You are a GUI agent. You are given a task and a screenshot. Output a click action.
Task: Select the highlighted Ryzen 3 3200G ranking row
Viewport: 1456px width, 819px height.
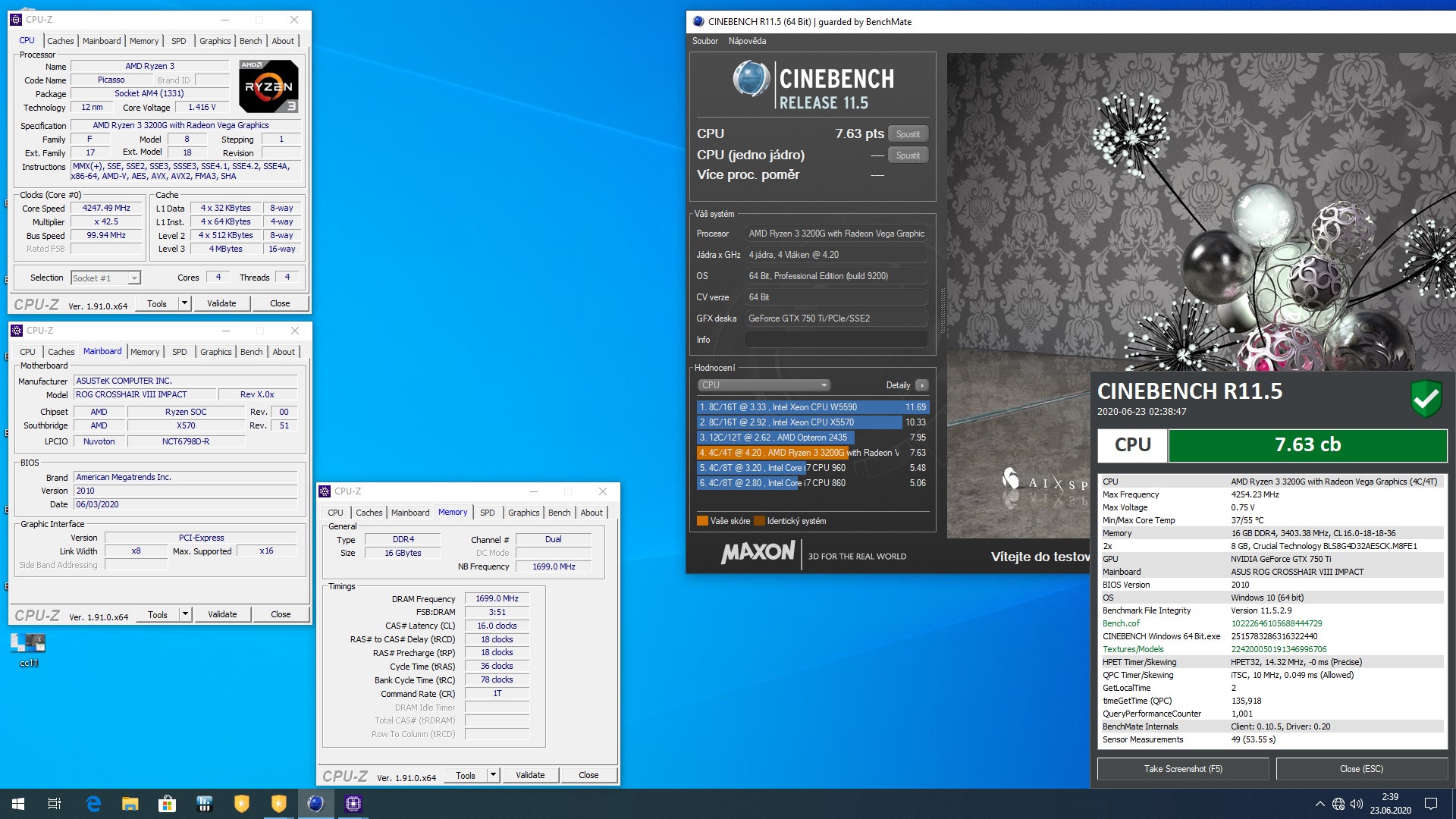[x=812, y=453]
